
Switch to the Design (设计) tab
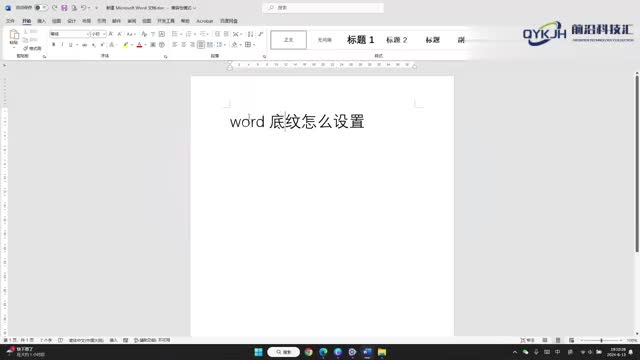coord(71,21)
